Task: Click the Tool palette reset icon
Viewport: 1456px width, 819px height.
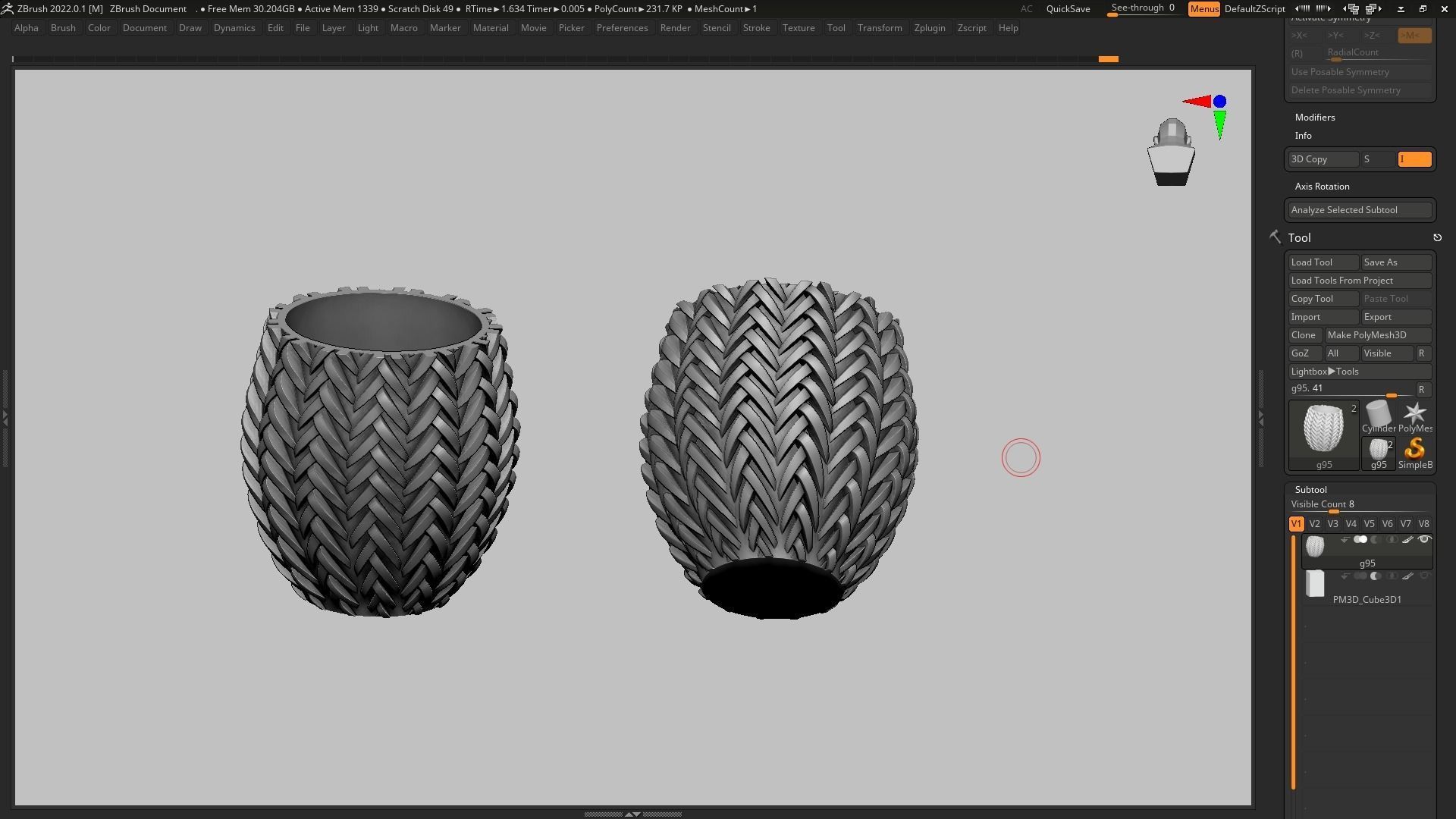Action: point(1437,238)
